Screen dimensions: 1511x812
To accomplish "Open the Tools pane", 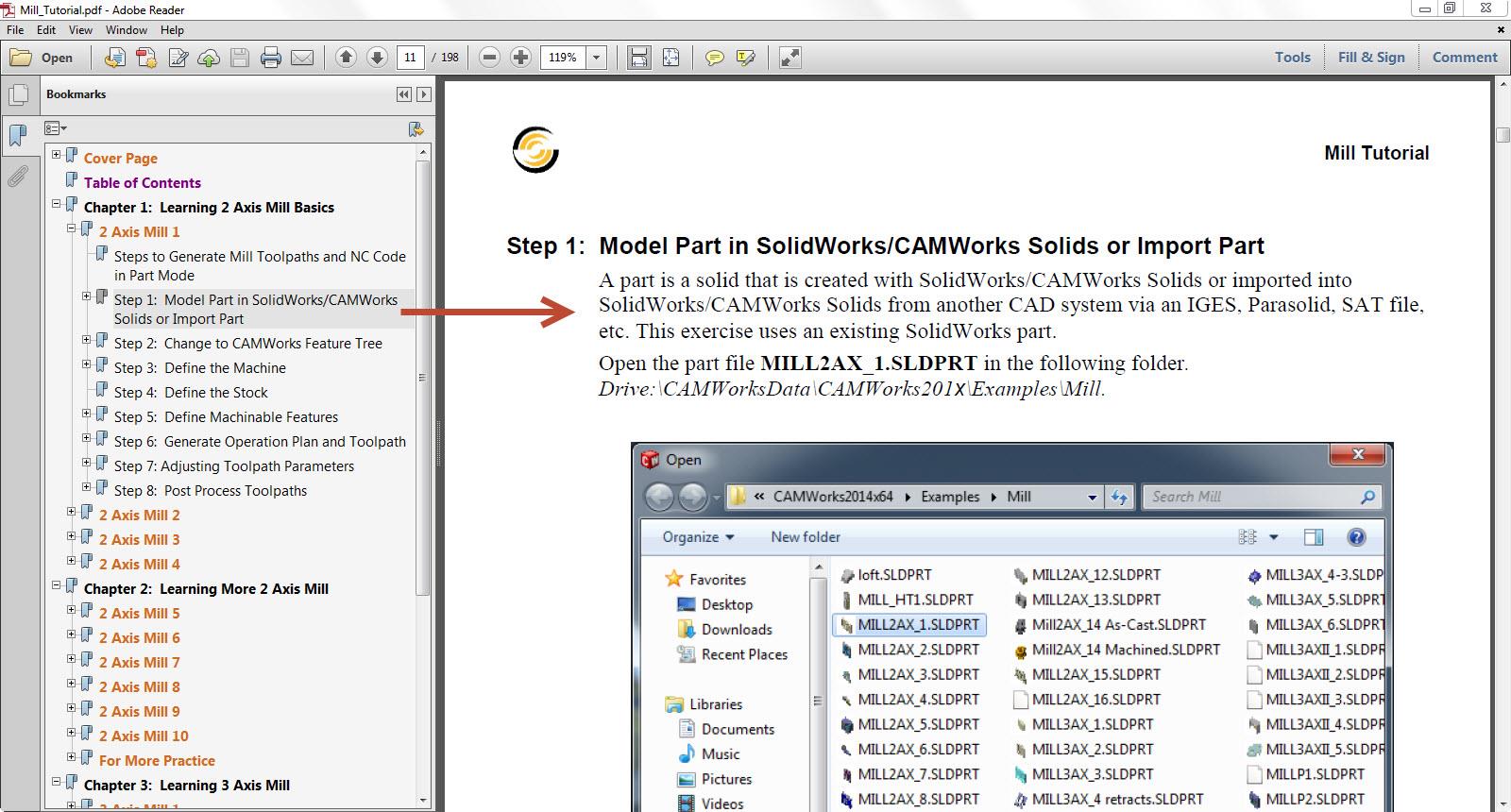I will 1292,57.
